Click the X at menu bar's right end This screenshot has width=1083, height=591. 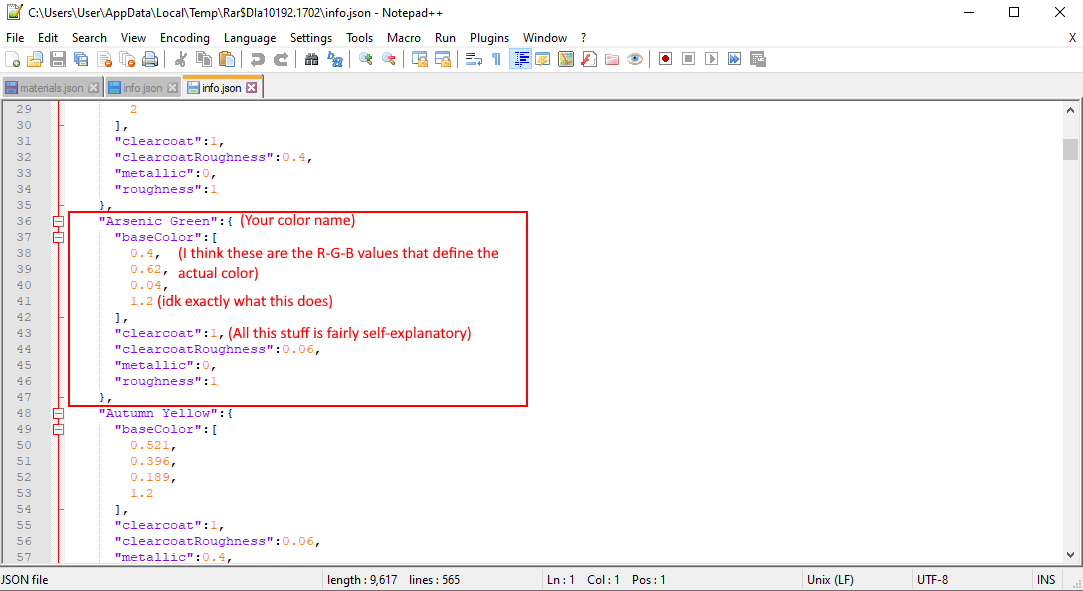[1072, 38]
